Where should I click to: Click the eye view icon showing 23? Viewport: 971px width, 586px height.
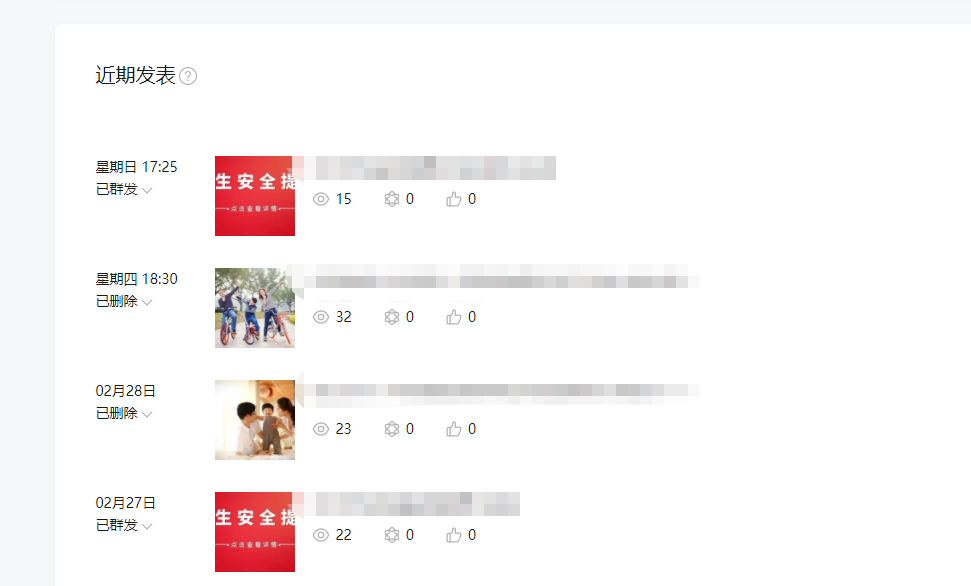tap(321, 429)
